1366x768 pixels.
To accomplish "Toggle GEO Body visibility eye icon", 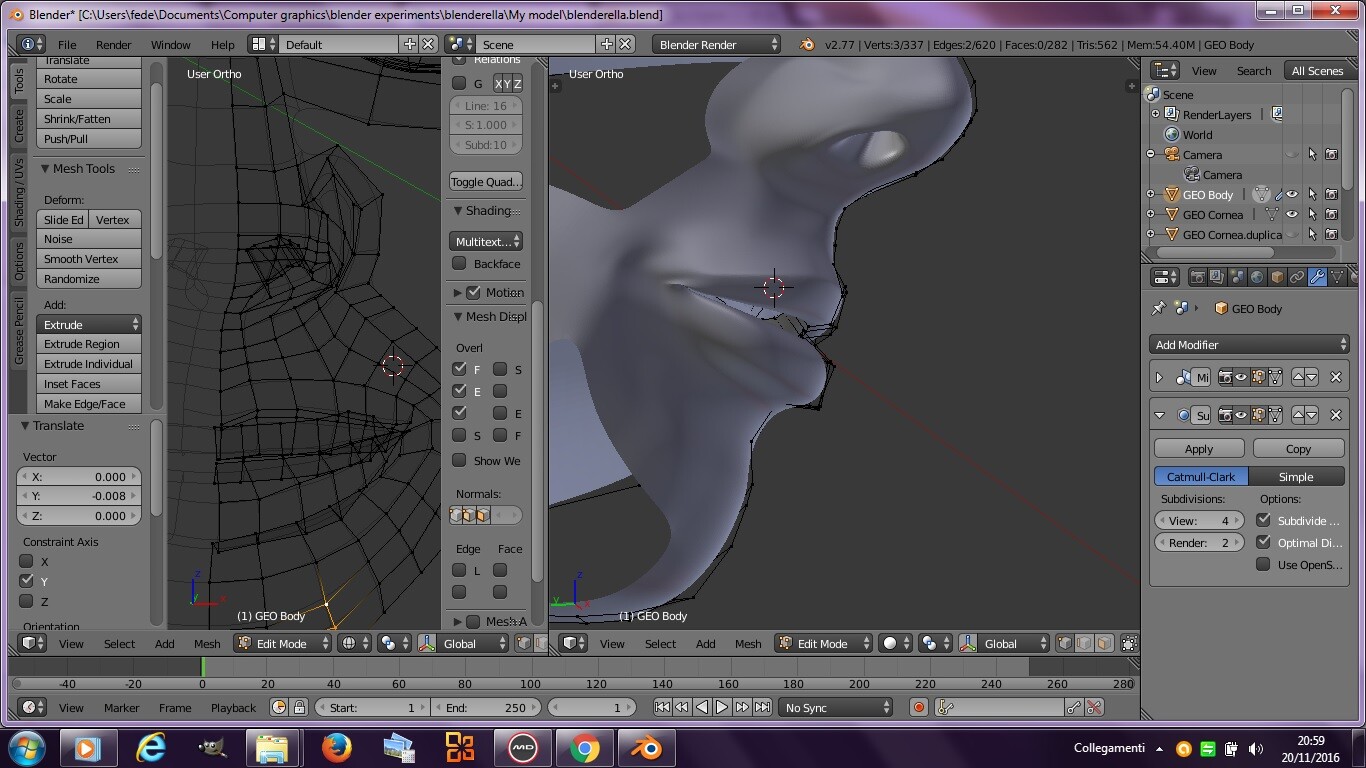I will (x=1292, y=195).
